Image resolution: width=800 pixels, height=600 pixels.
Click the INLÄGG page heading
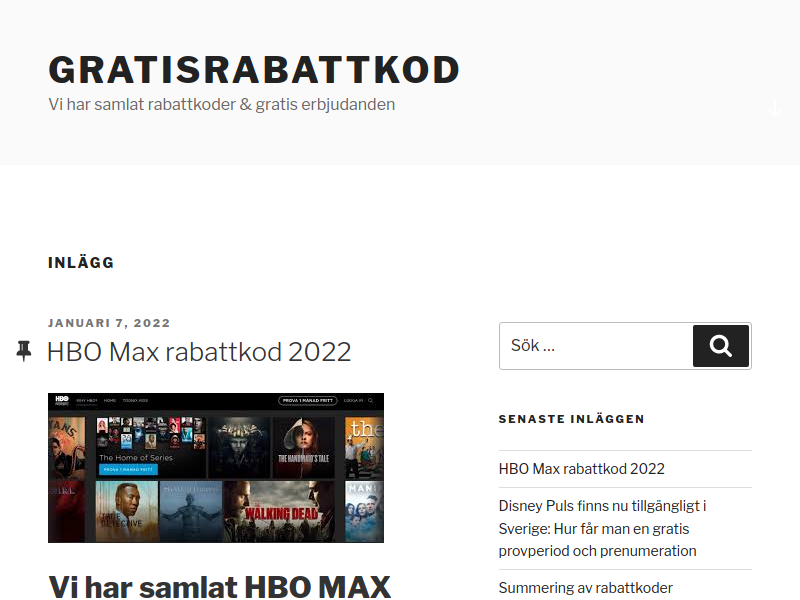point(81,263)
